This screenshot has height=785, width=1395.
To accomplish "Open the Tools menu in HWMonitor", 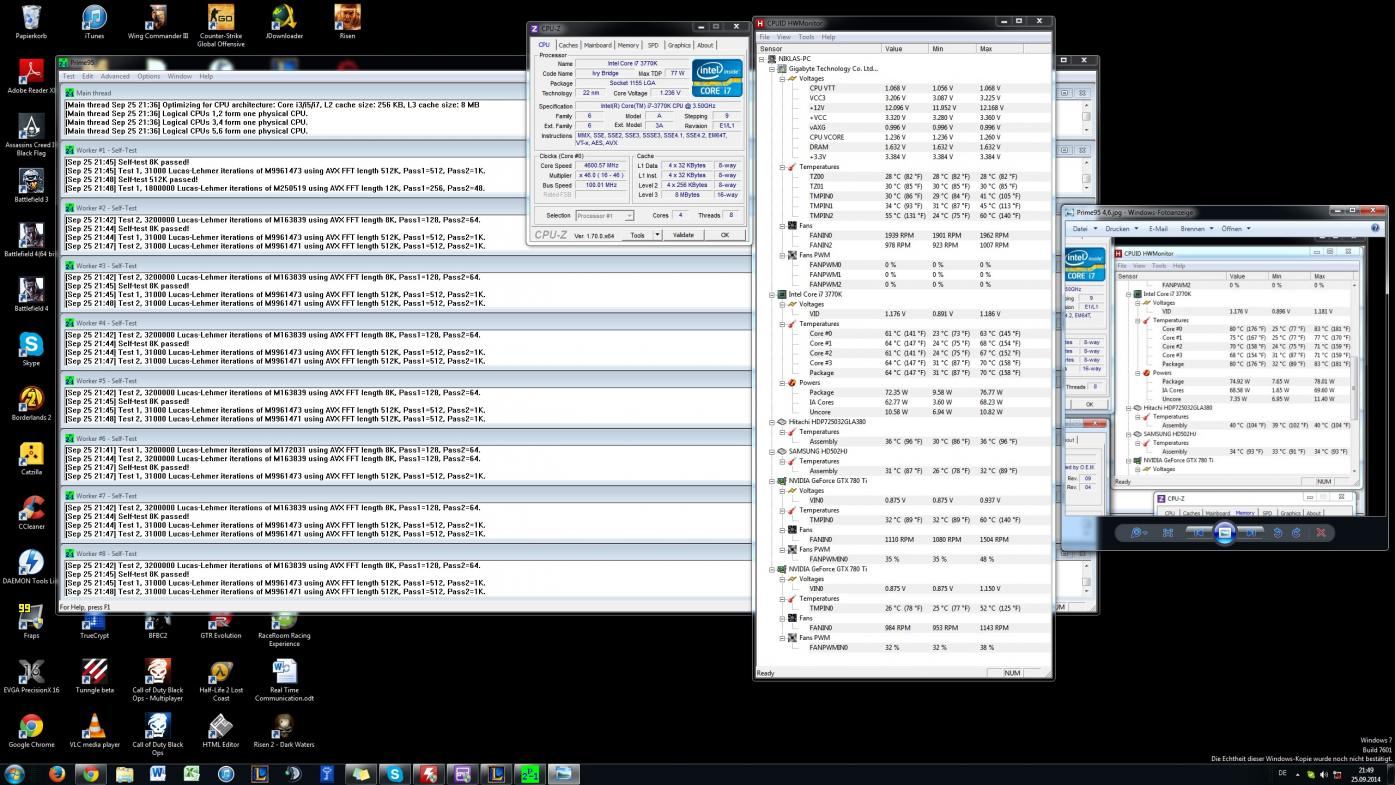I will point(806,37).
